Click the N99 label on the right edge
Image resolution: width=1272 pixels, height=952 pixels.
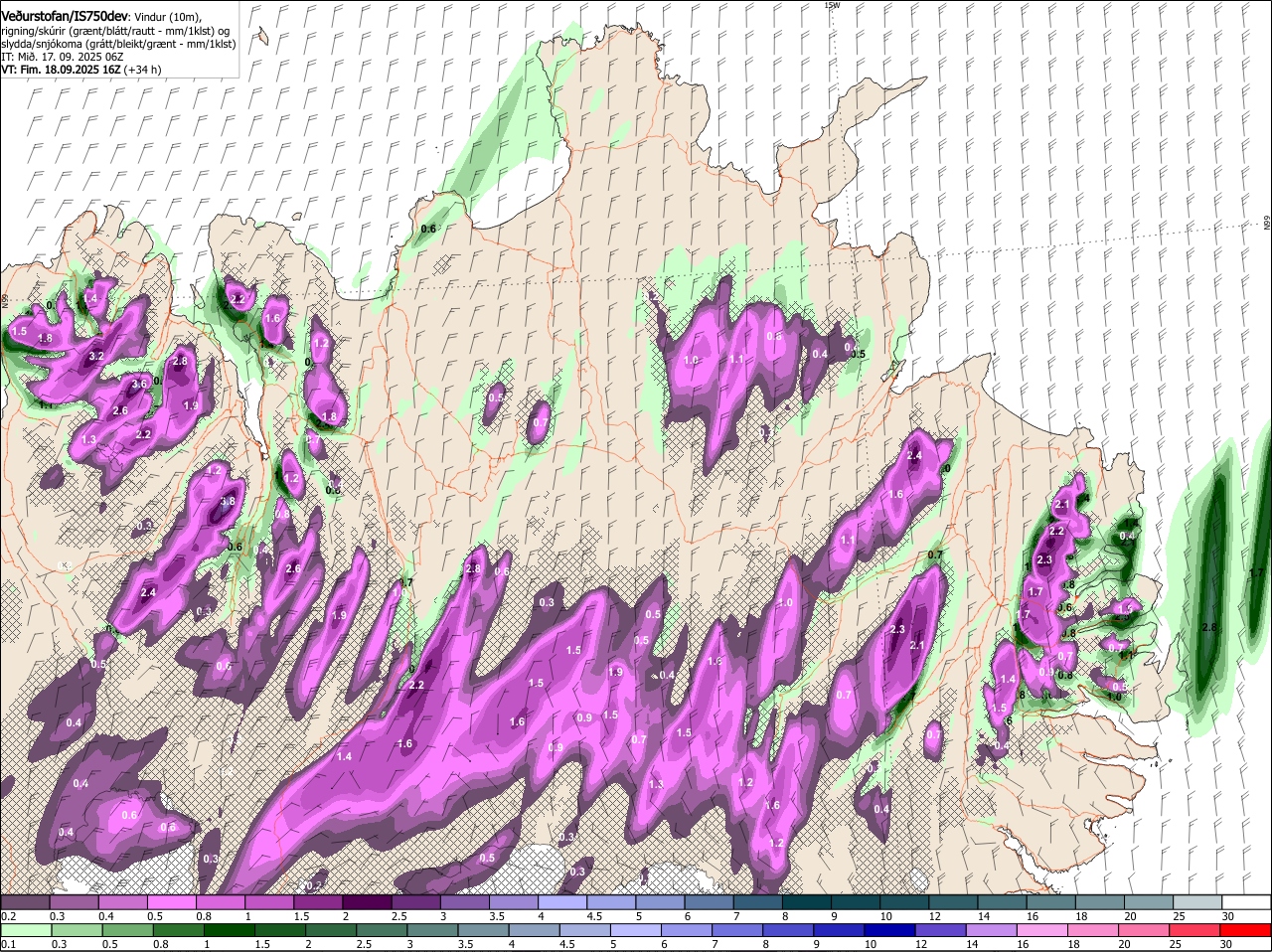tap(1267, 225)
